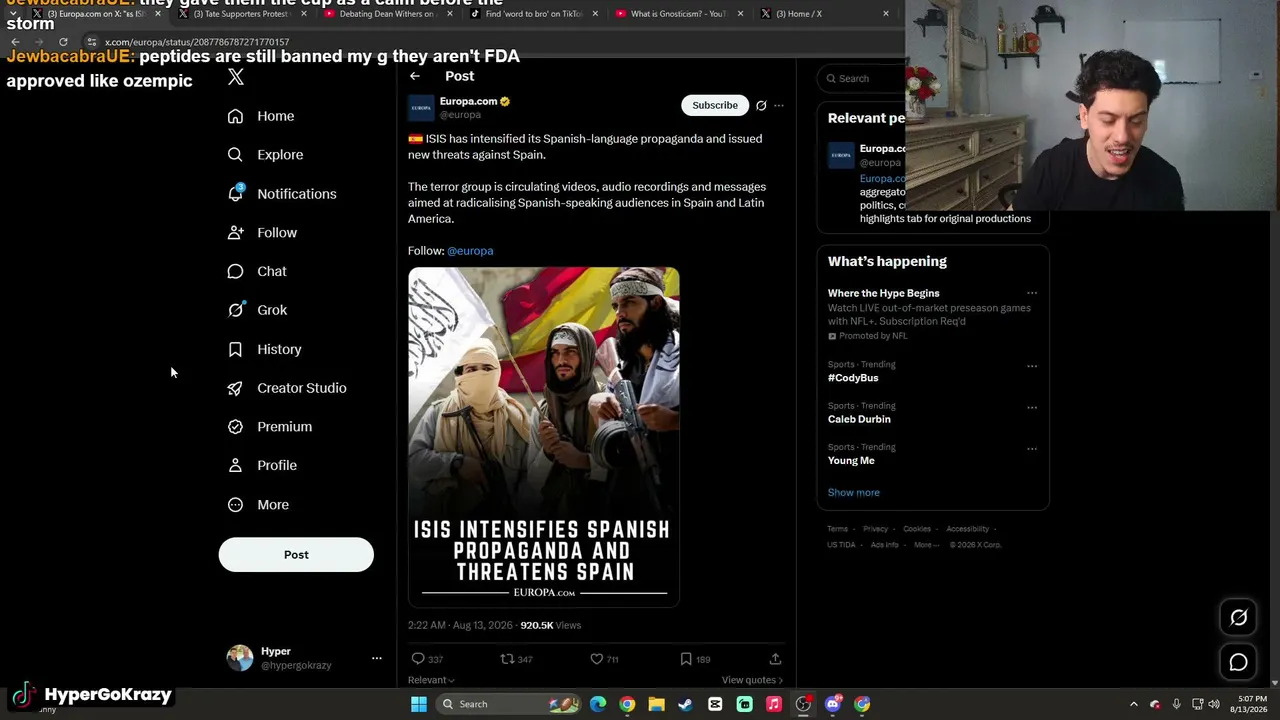Go to Profile in the sidebar
This screenshot has height=720, width=1280.
click(262, 465)
